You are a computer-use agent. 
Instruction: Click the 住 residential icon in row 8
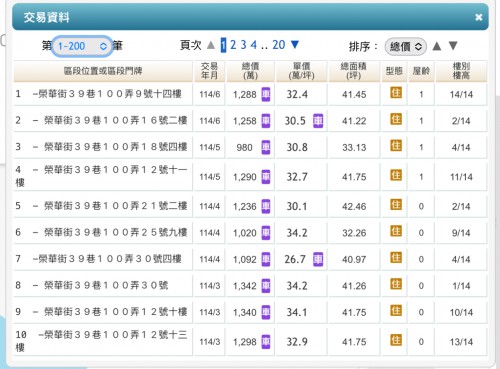point(396,284)
